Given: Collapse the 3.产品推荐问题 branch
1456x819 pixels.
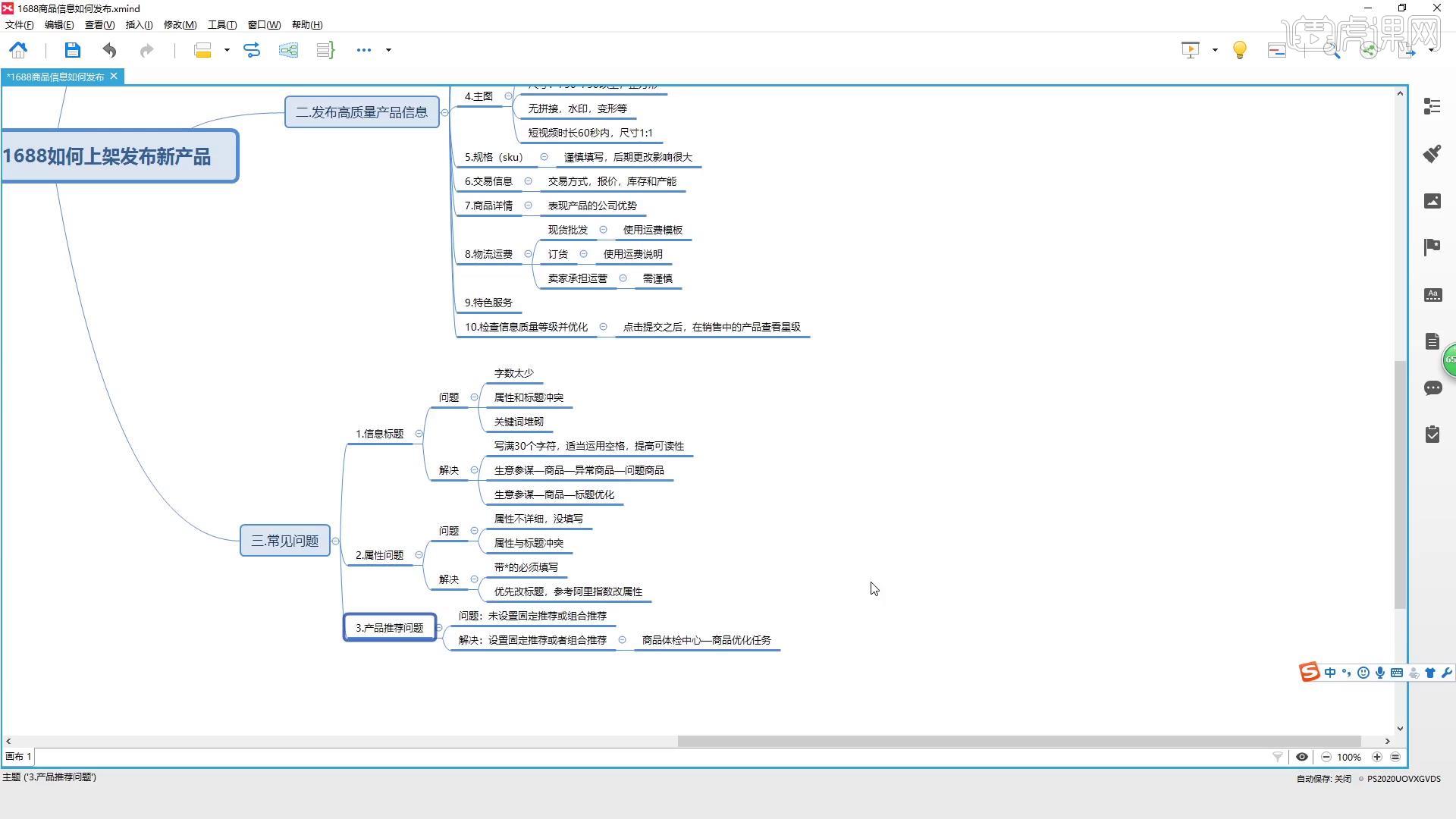Looking at the screenshot, I should [x=439, y=628].
